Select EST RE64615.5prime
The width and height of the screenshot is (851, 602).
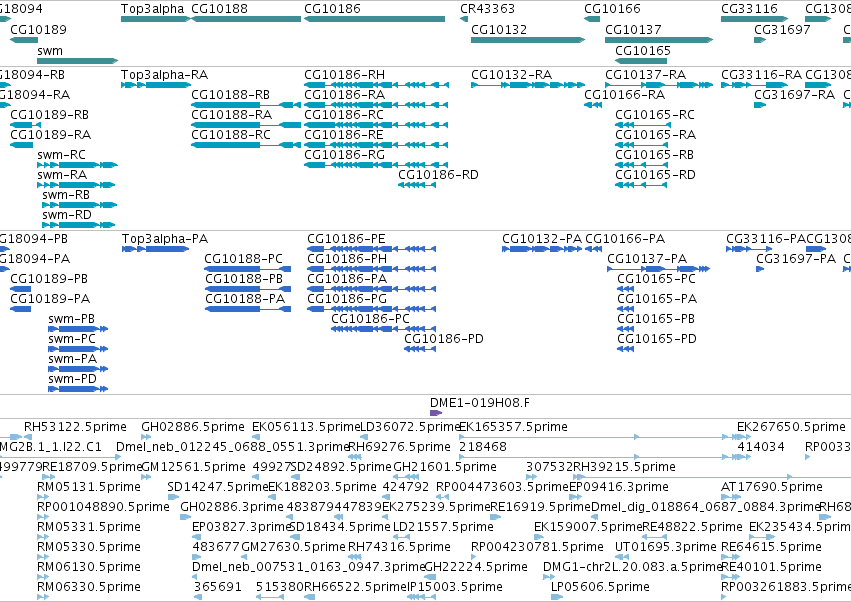730,557
